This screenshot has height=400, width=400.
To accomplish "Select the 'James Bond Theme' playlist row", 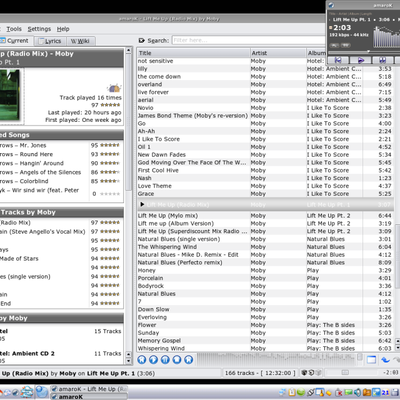I will (265, 116).
